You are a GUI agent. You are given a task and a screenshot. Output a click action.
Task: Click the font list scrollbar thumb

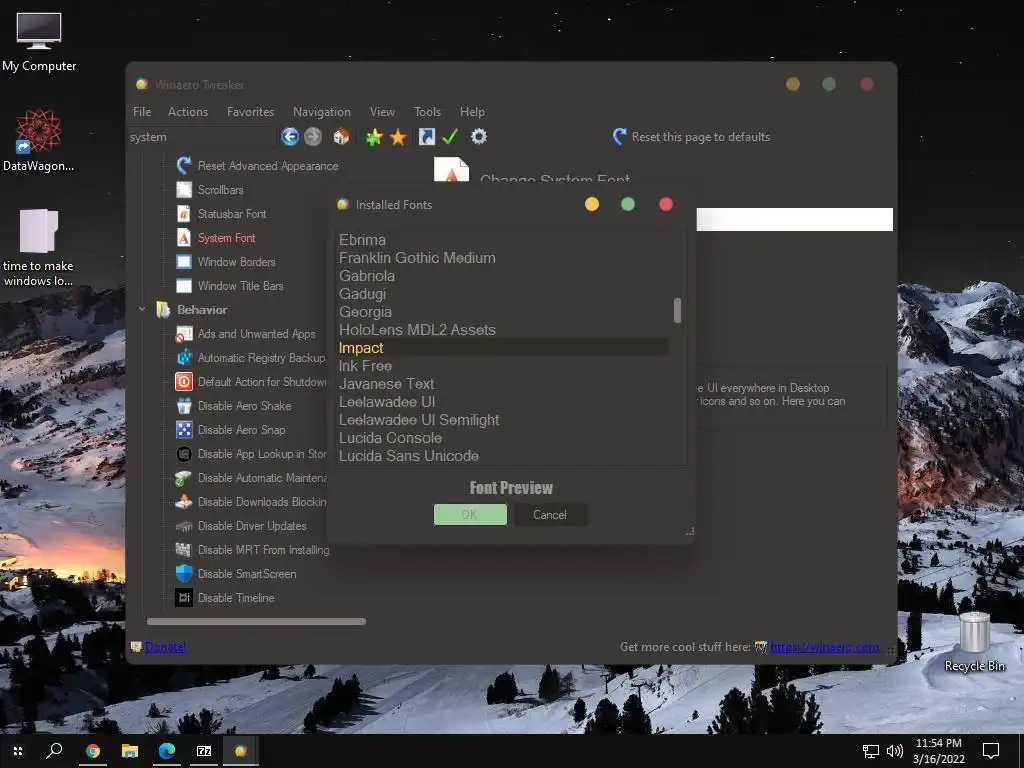pos(677,310)
